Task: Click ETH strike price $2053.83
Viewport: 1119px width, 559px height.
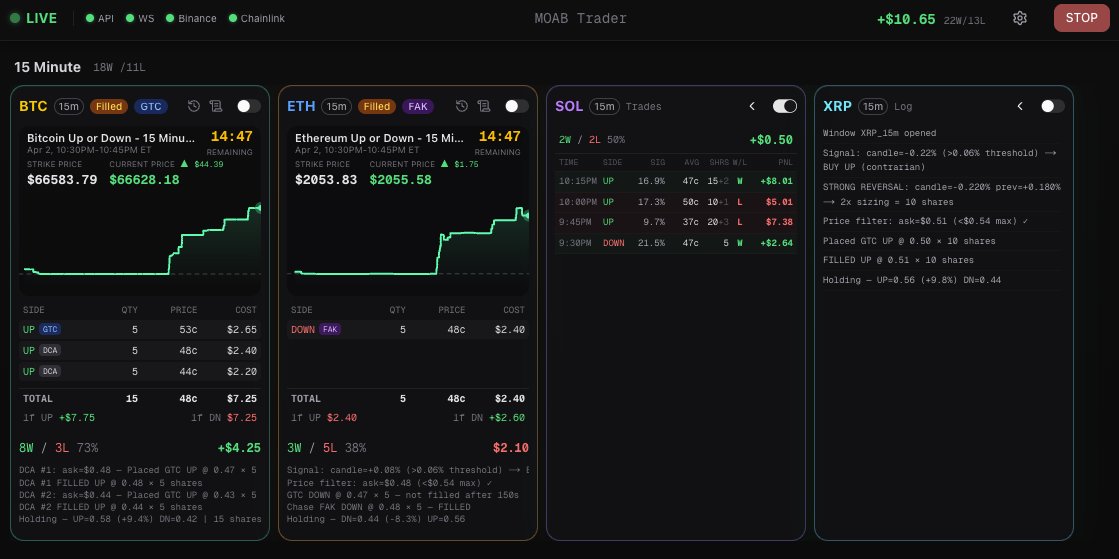Action: pos(326,180)
